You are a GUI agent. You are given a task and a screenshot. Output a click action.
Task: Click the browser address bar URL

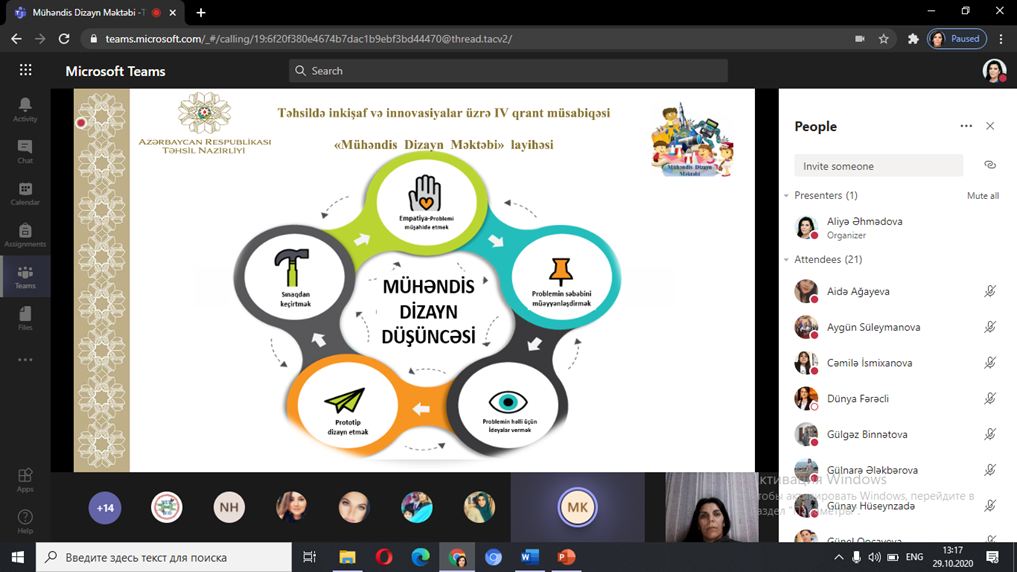309,39
